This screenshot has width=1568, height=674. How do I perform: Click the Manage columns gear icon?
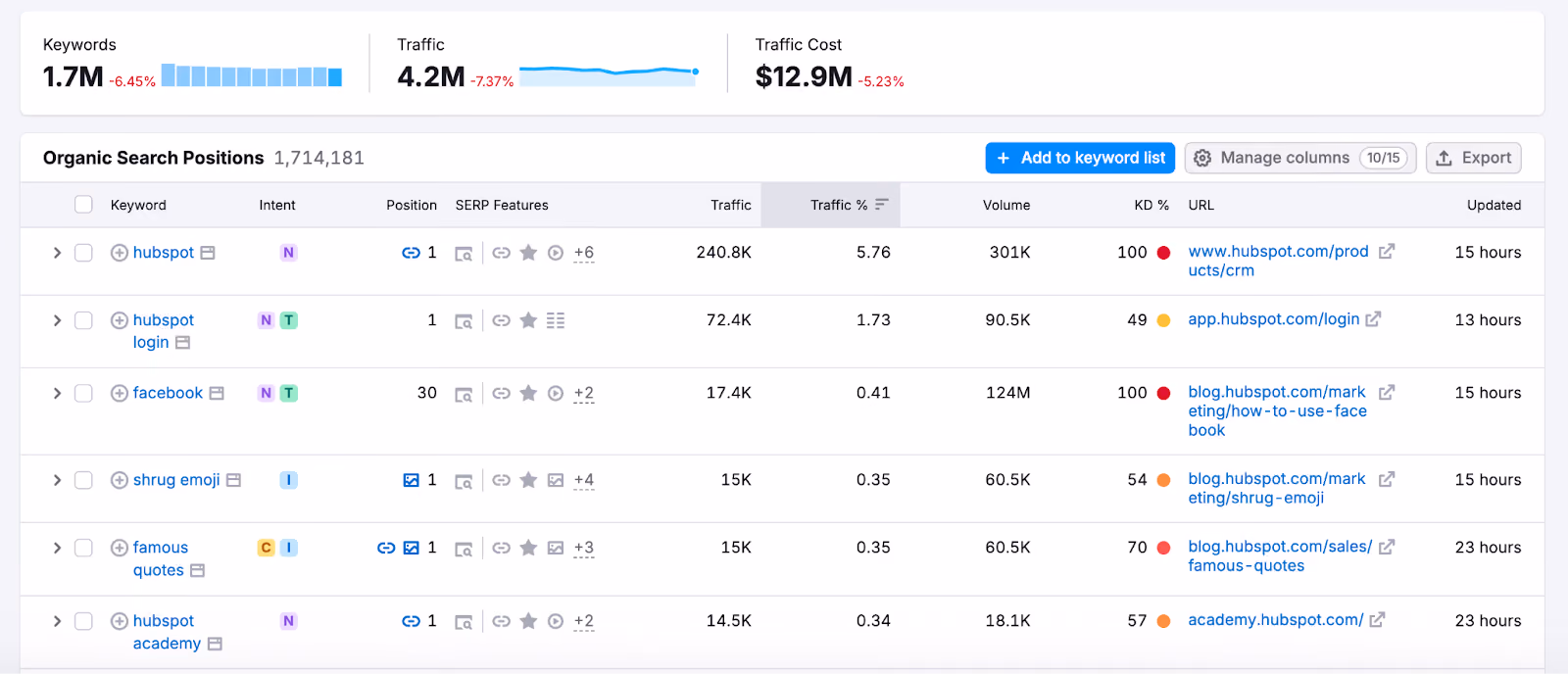pos(1202,158)
